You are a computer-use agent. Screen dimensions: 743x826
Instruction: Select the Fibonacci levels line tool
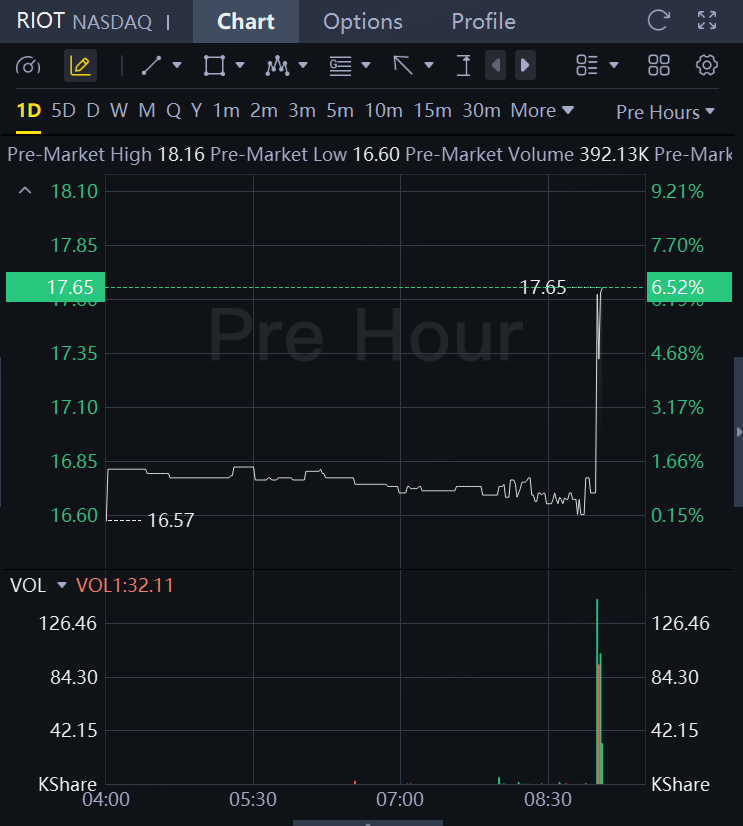[x=340, y=66]
